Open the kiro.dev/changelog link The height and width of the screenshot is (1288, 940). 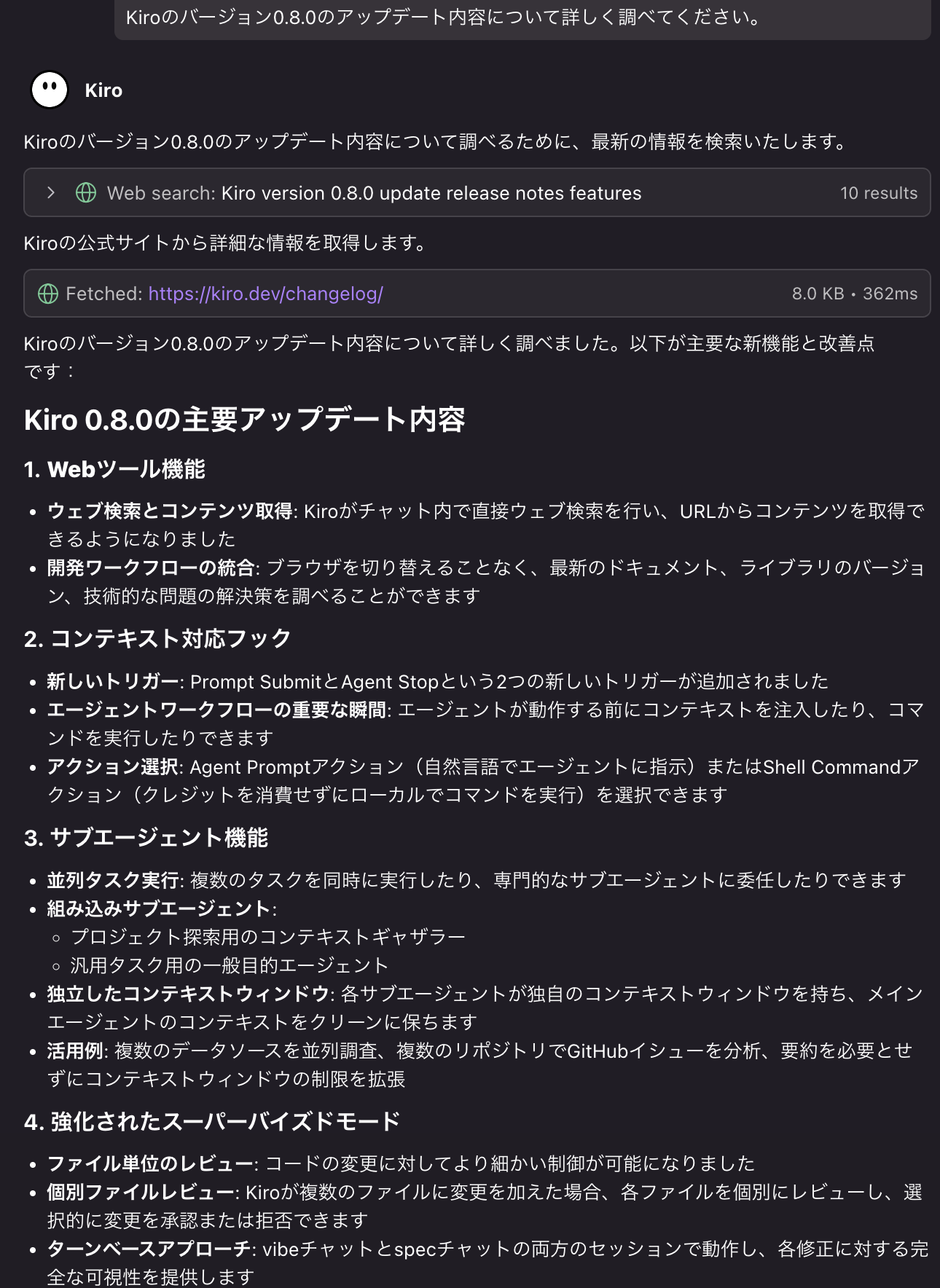[265, 293]
